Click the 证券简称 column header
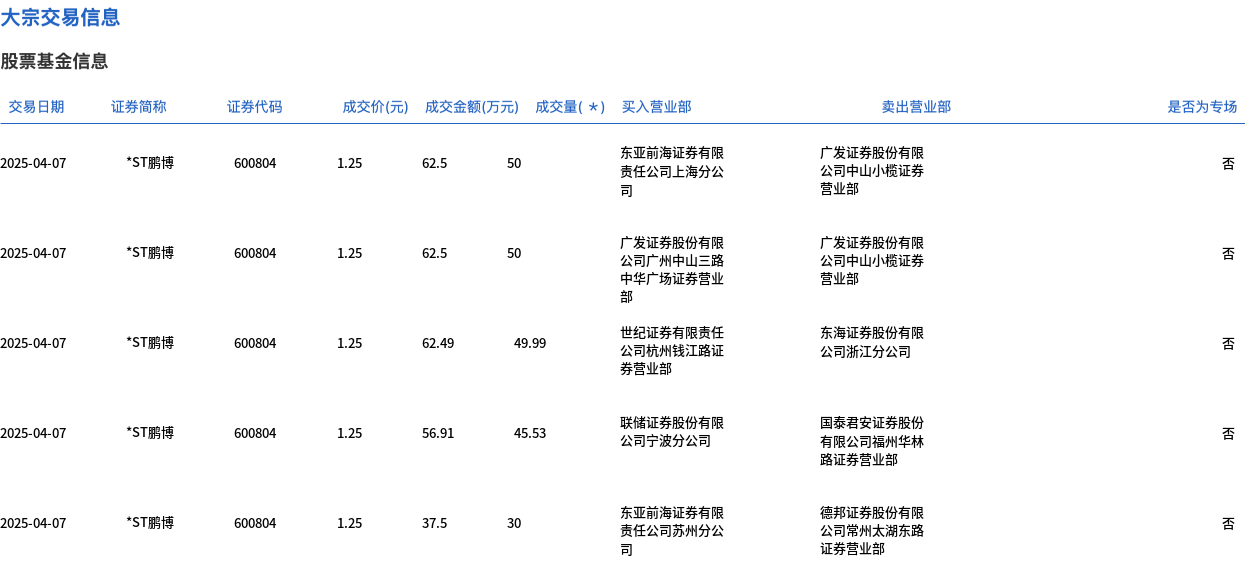Screen dimensions: 1245x574 click(139, 107)
